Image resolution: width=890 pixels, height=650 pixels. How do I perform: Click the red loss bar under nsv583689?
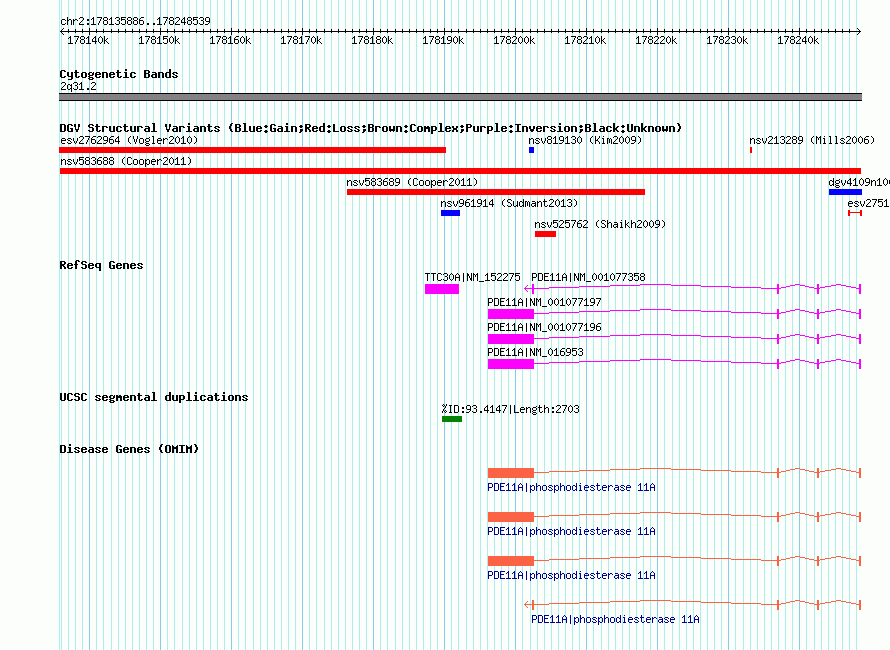pyautogui.click(x=496, y=192)
